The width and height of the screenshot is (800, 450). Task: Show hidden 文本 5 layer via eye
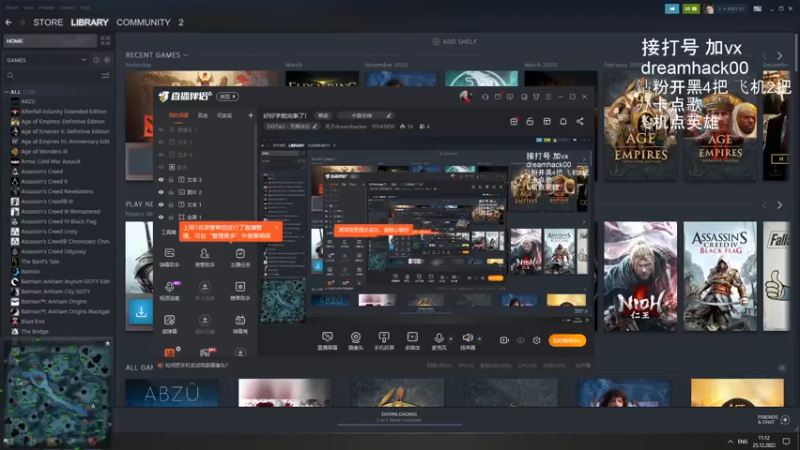pyautogui.click(x=161, y=142)
